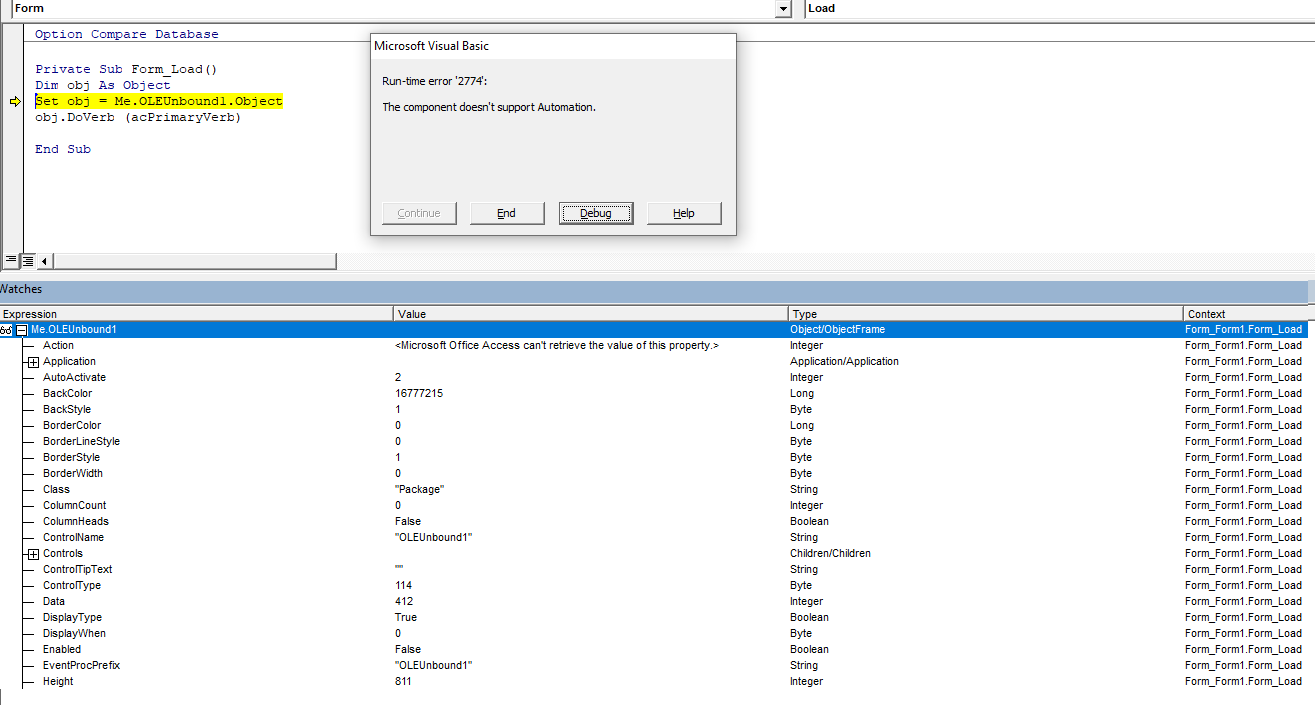Click the Option Compare Database line

(x=127, y=34)
